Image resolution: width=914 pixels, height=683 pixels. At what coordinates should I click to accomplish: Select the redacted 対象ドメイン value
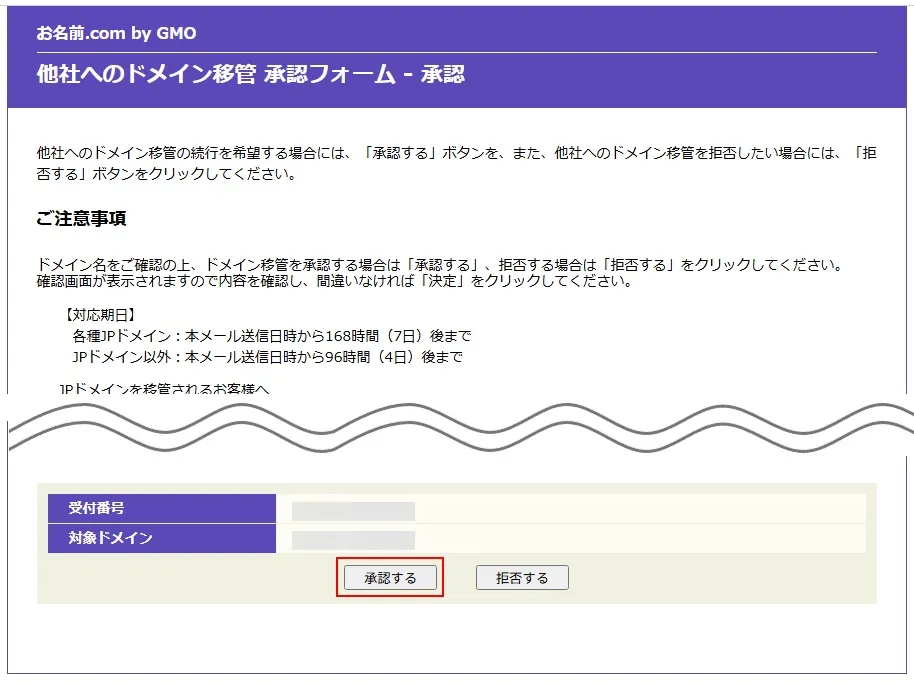tap(353, 540)
